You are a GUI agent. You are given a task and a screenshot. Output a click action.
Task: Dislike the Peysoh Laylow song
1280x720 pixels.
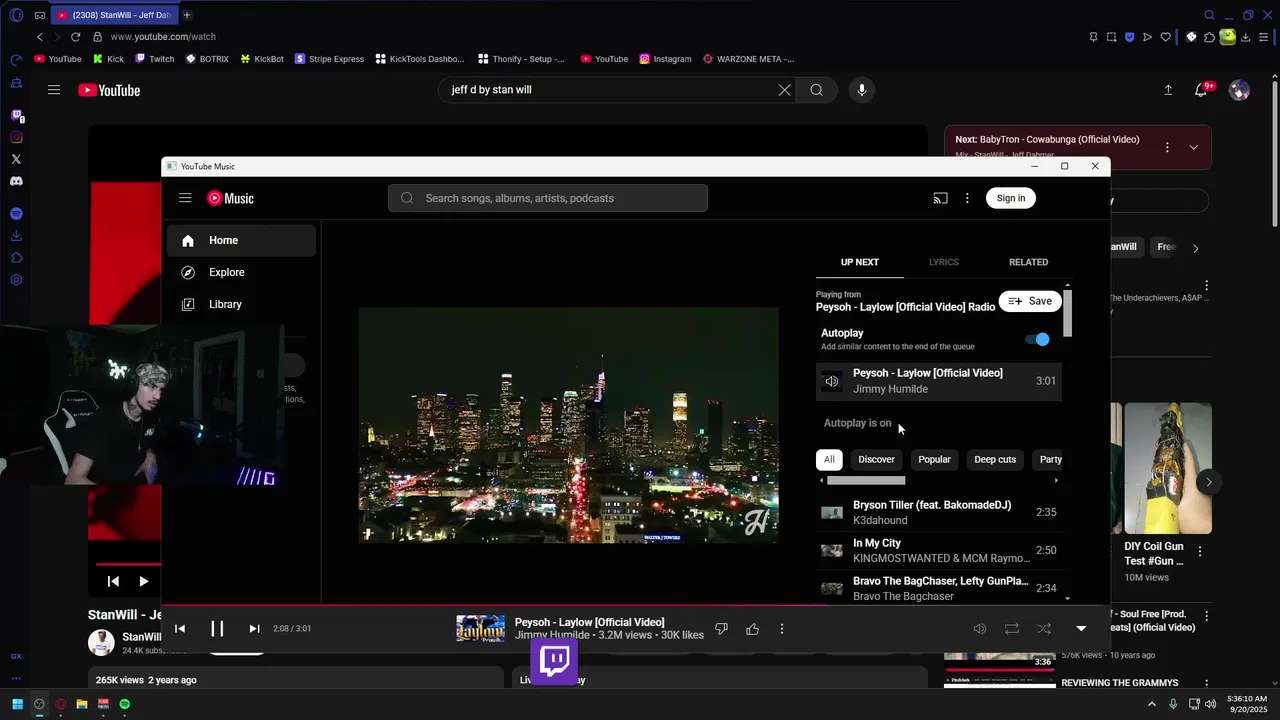(721, 629)
